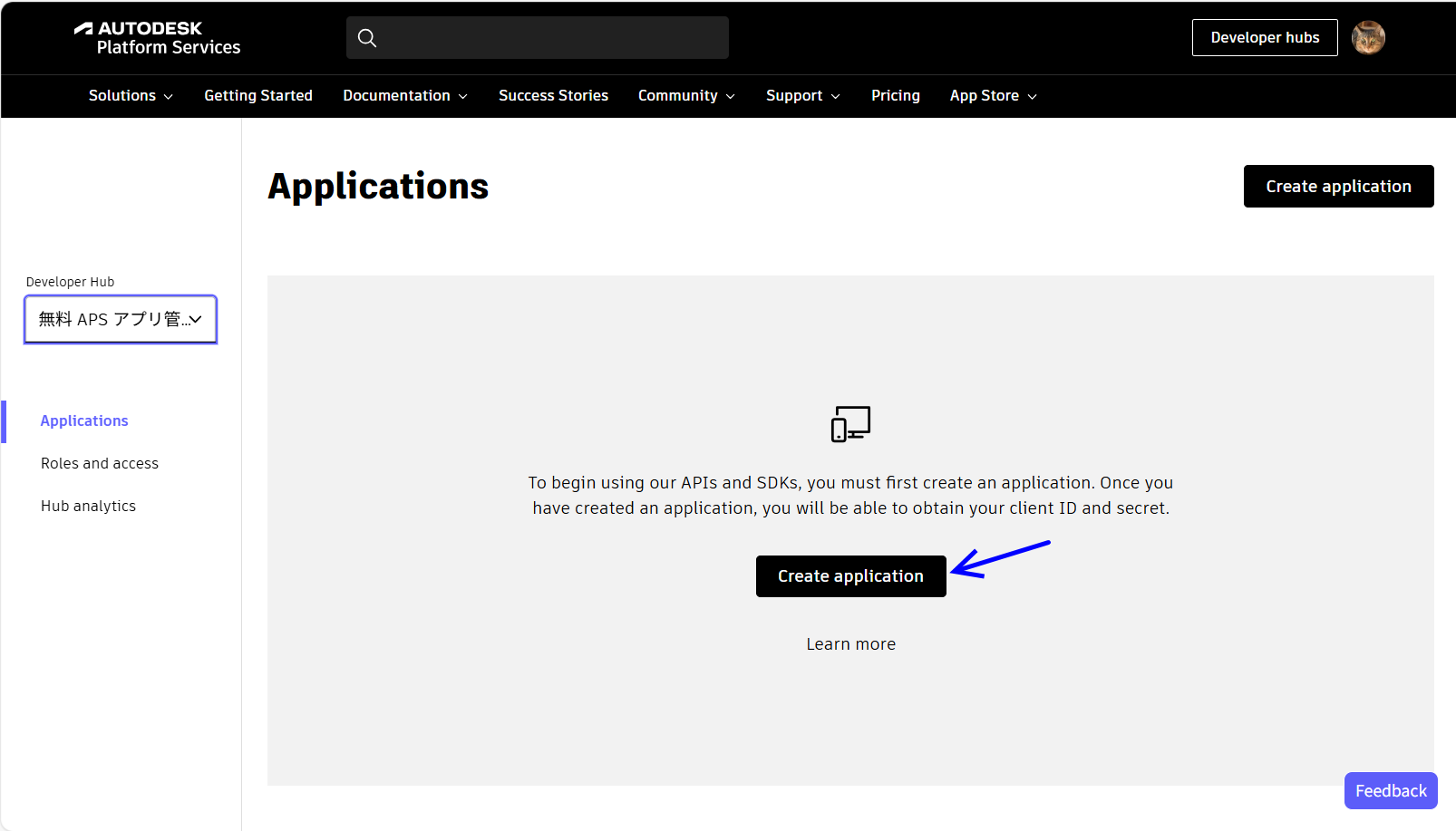Screen dimensions: 1456x831
Task: Click the Autodesk Platform Services logo
Action: coord(157,38)
